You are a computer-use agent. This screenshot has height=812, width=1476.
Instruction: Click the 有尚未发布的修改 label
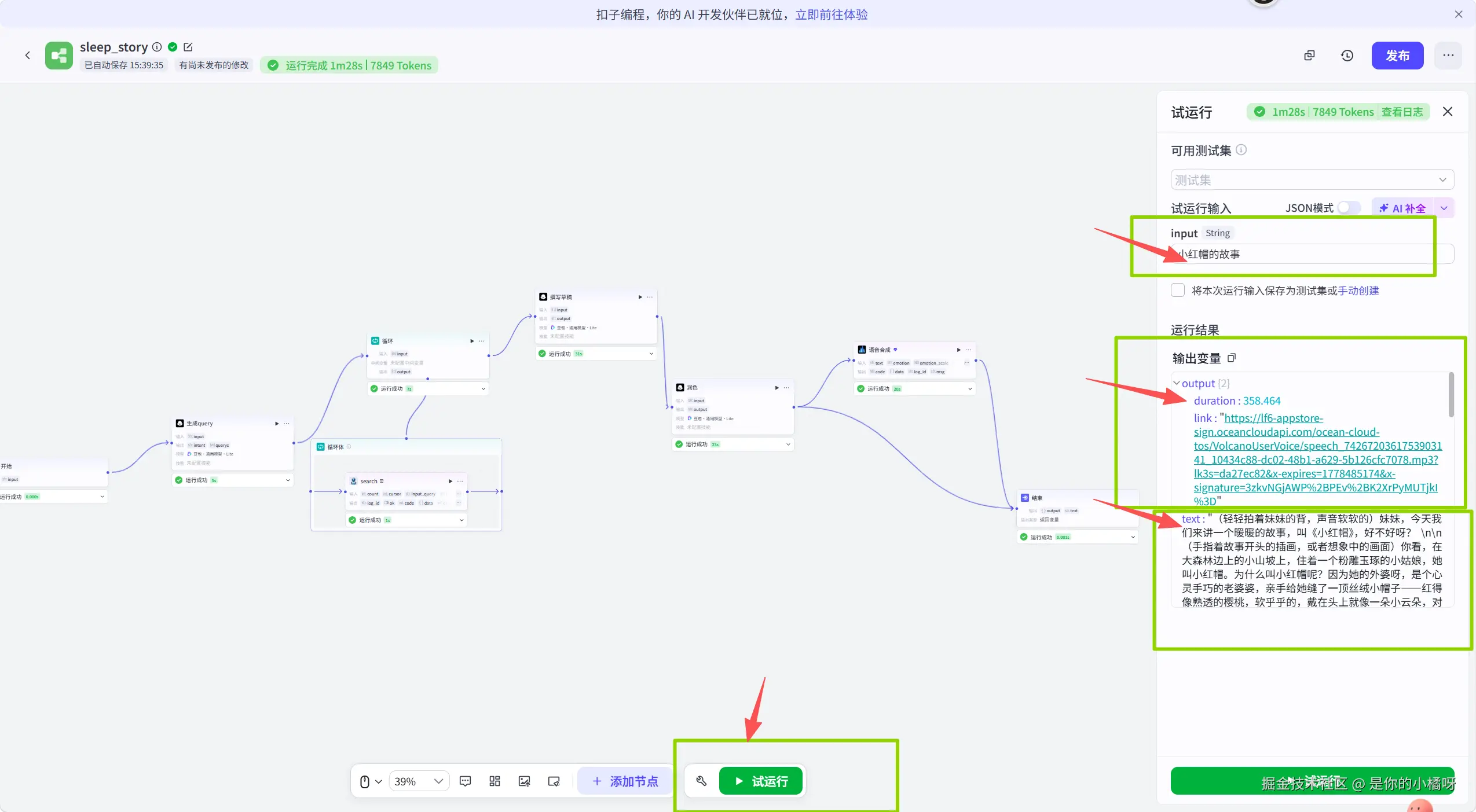[x=214, y=65]
